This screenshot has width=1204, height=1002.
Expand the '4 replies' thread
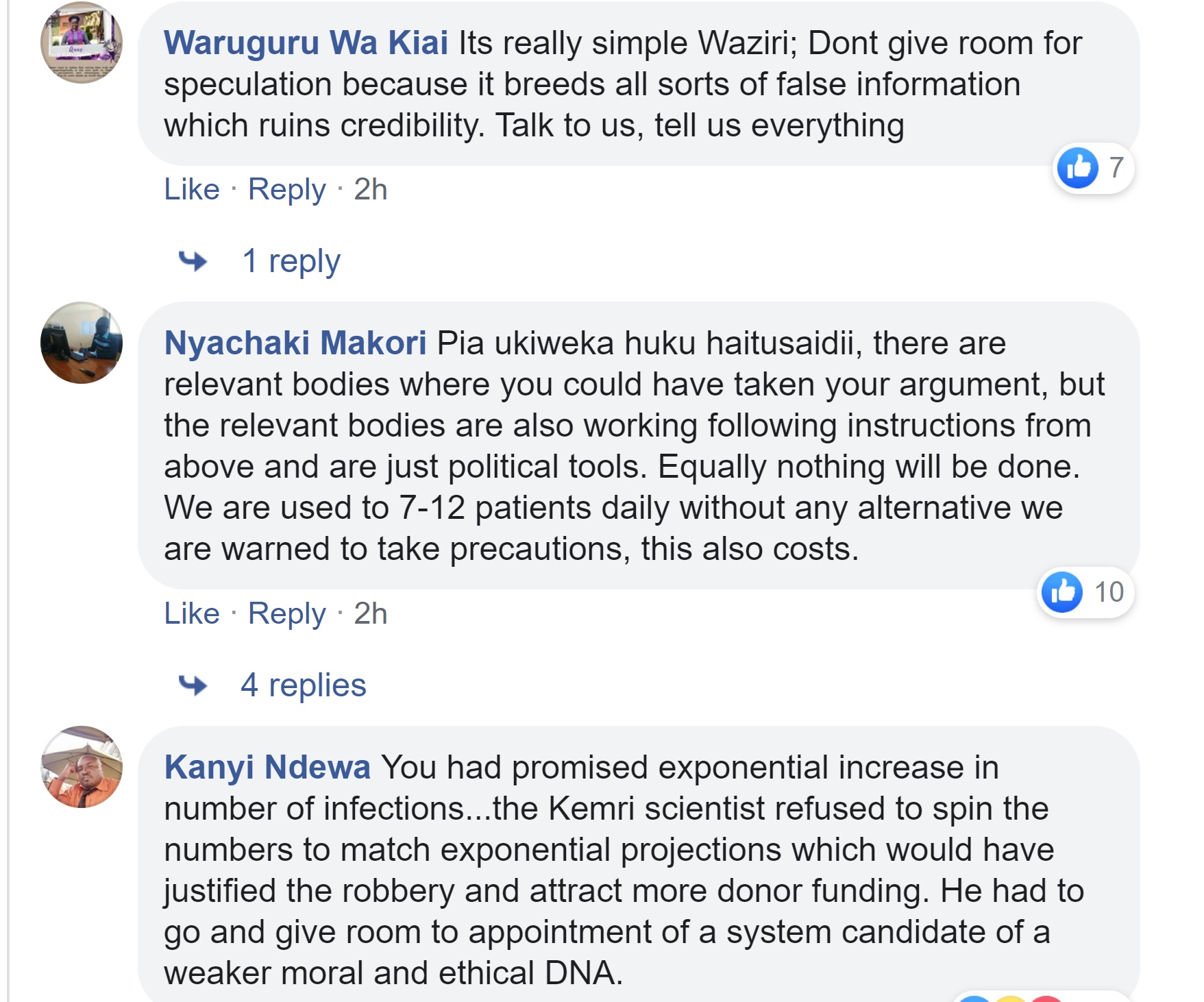click(304, 685)
